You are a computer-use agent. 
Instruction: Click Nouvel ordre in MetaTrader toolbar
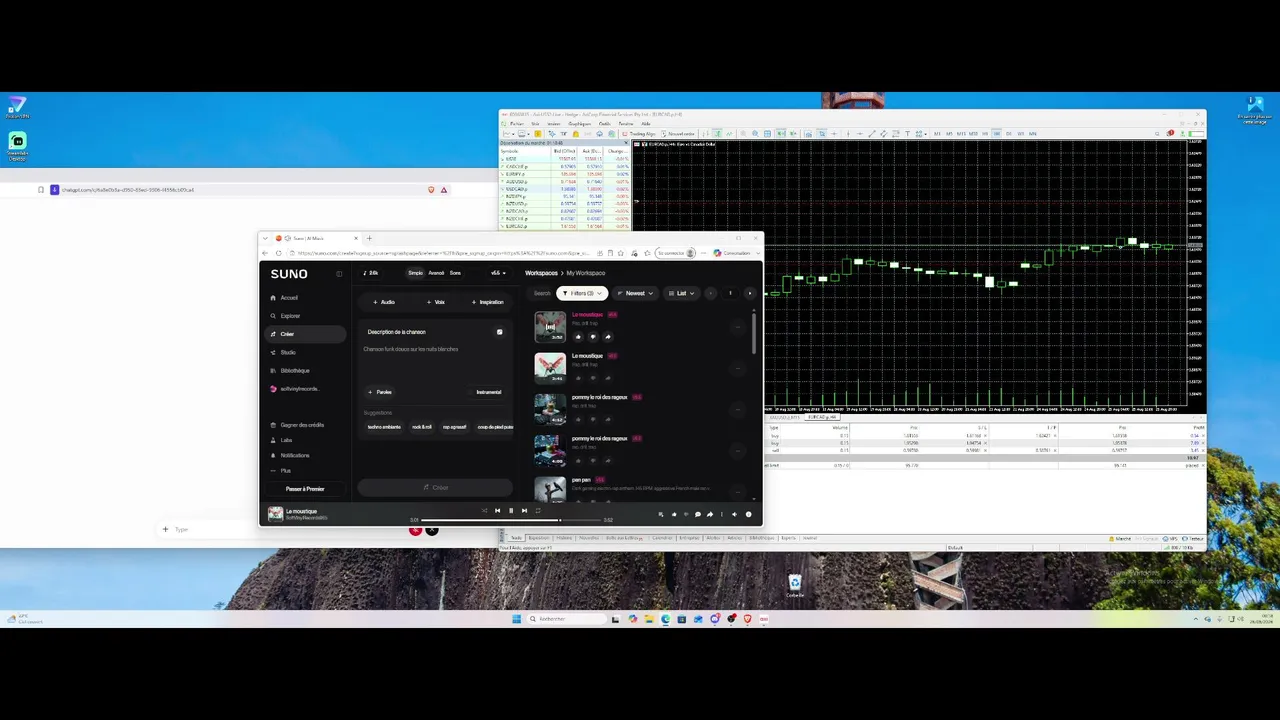click(x=679, y=134)
